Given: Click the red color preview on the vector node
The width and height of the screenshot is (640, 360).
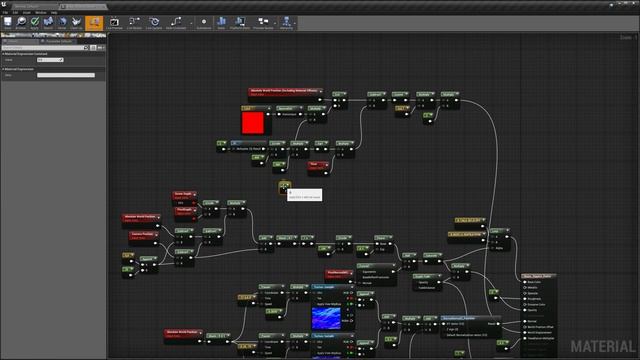Looking at the screenshot, I should (x=253, y=123).
